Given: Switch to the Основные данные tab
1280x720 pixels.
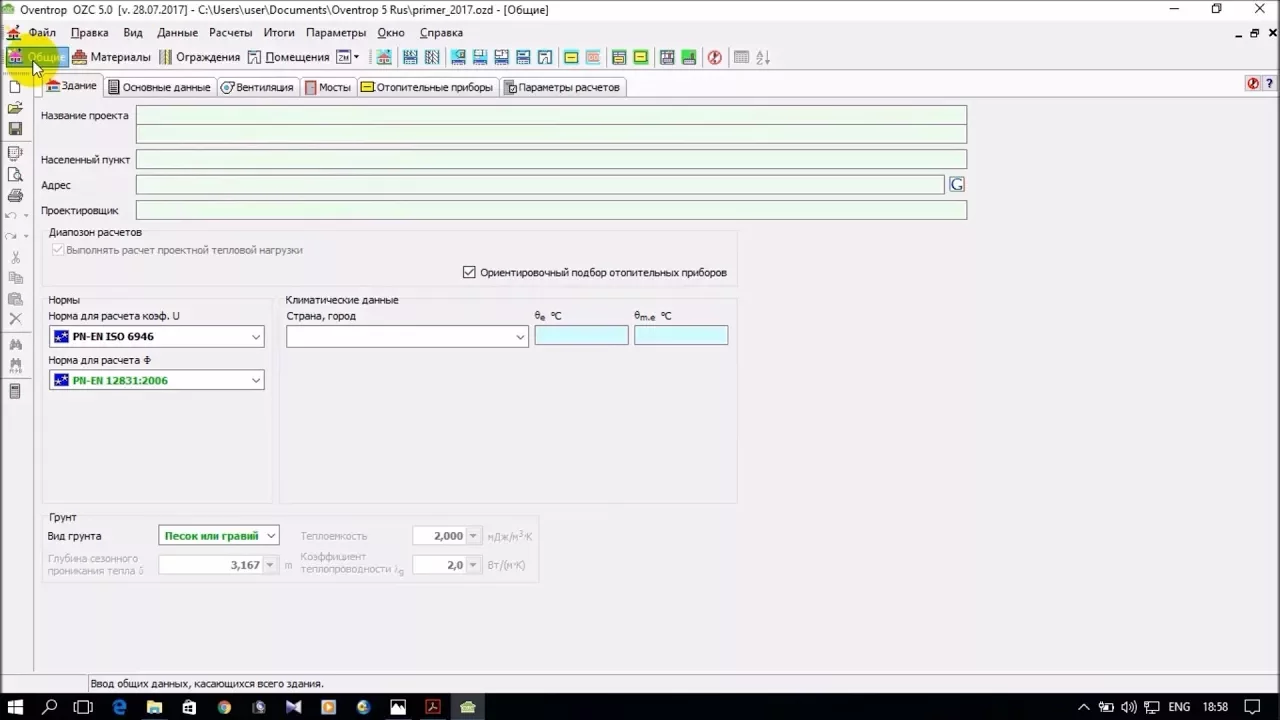Looking at the screenshot, I should coord(160,87).
